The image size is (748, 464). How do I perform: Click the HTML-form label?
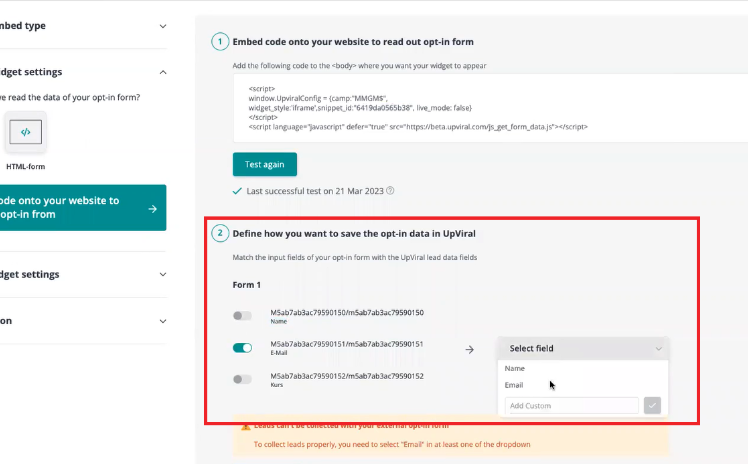(x=26, y=166)
